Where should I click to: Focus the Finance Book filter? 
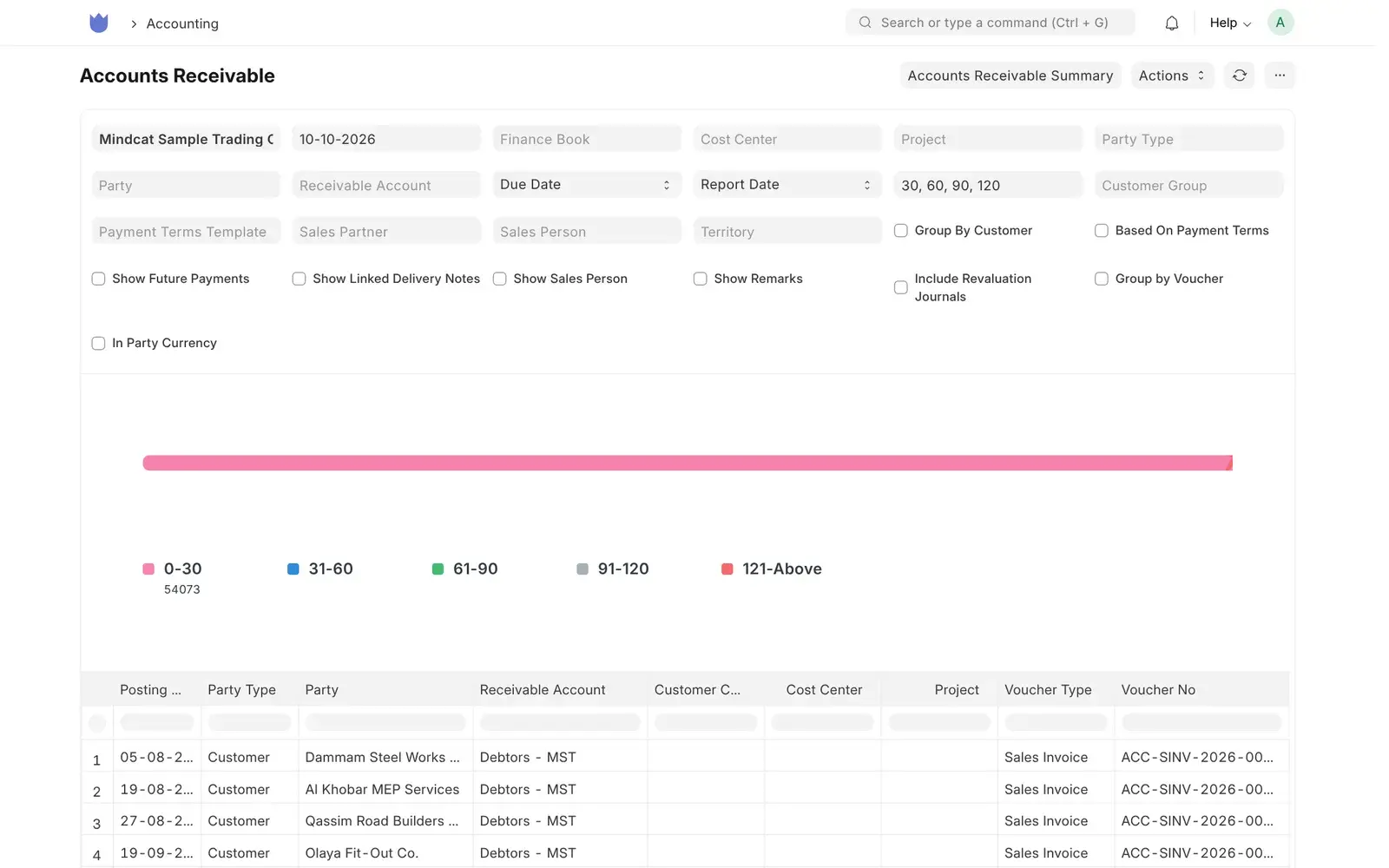point(587,139)
